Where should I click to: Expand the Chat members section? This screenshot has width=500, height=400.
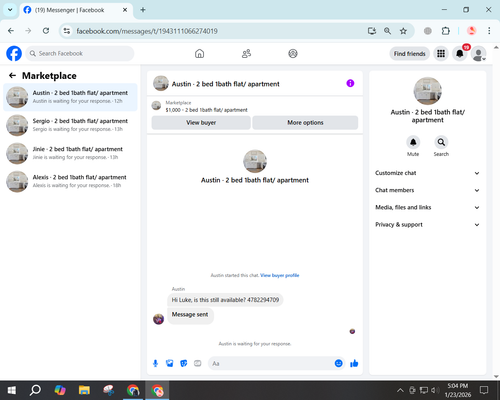click(427, 190)
